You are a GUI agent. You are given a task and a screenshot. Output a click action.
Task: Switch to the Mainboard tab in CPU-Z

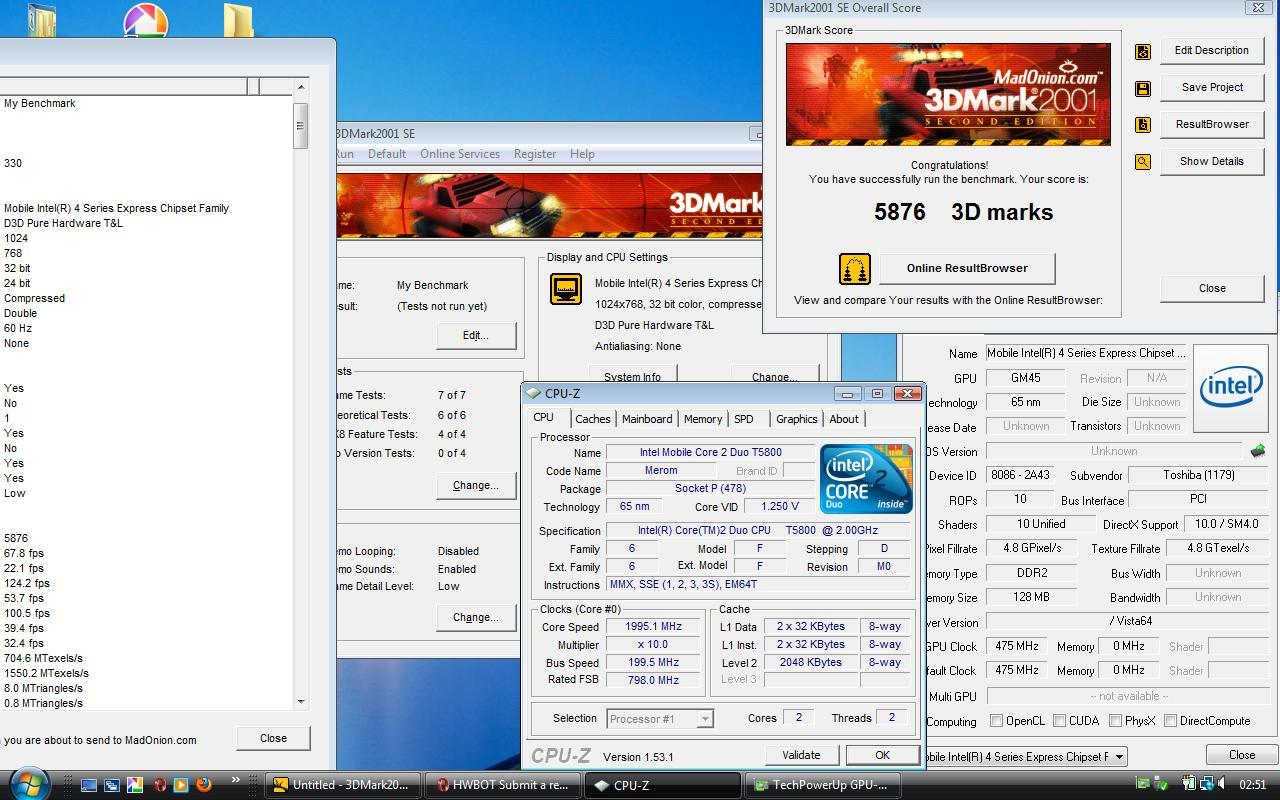647,419
